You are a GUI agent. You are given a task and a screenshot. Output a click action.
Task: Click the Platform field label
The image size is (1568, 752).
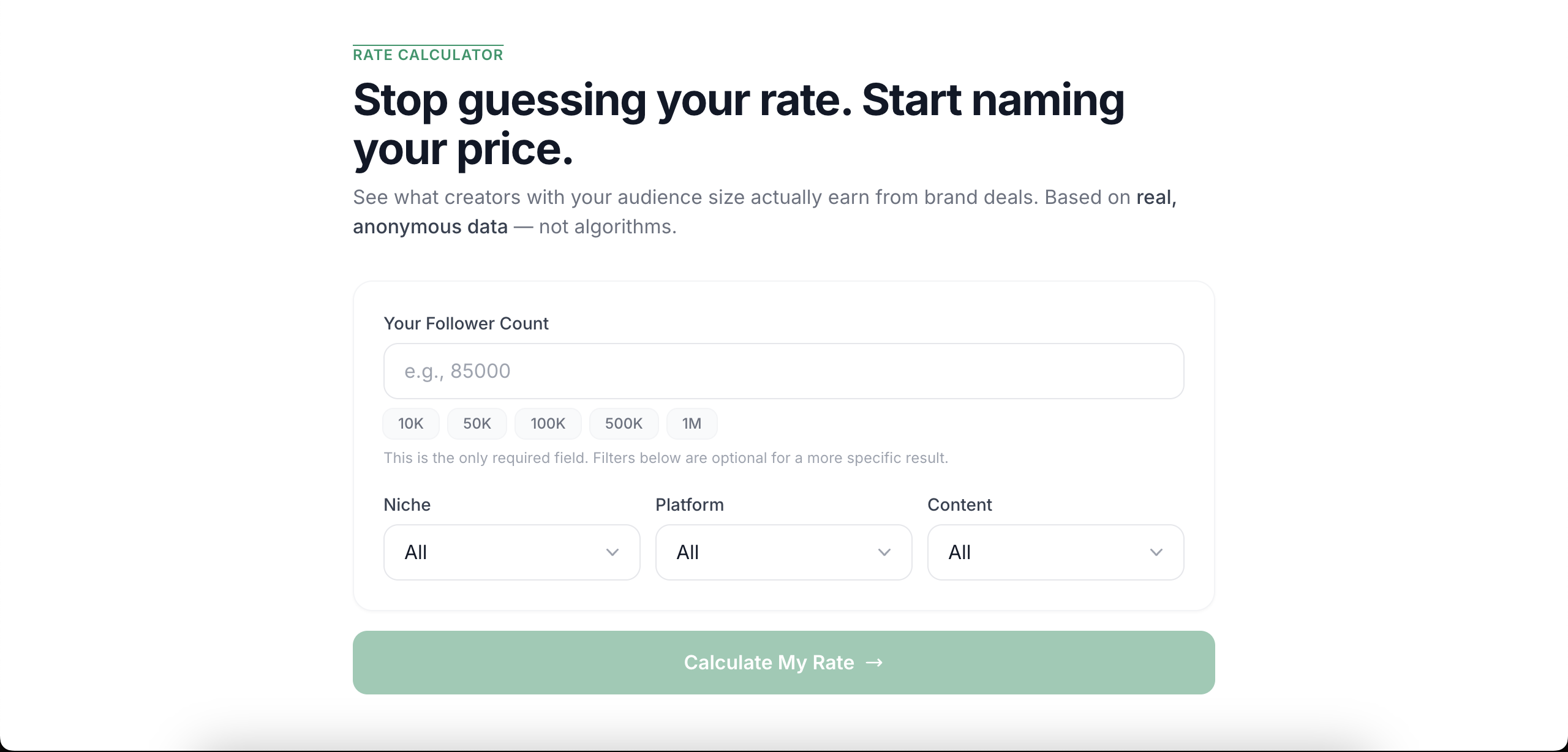(689, 505)
